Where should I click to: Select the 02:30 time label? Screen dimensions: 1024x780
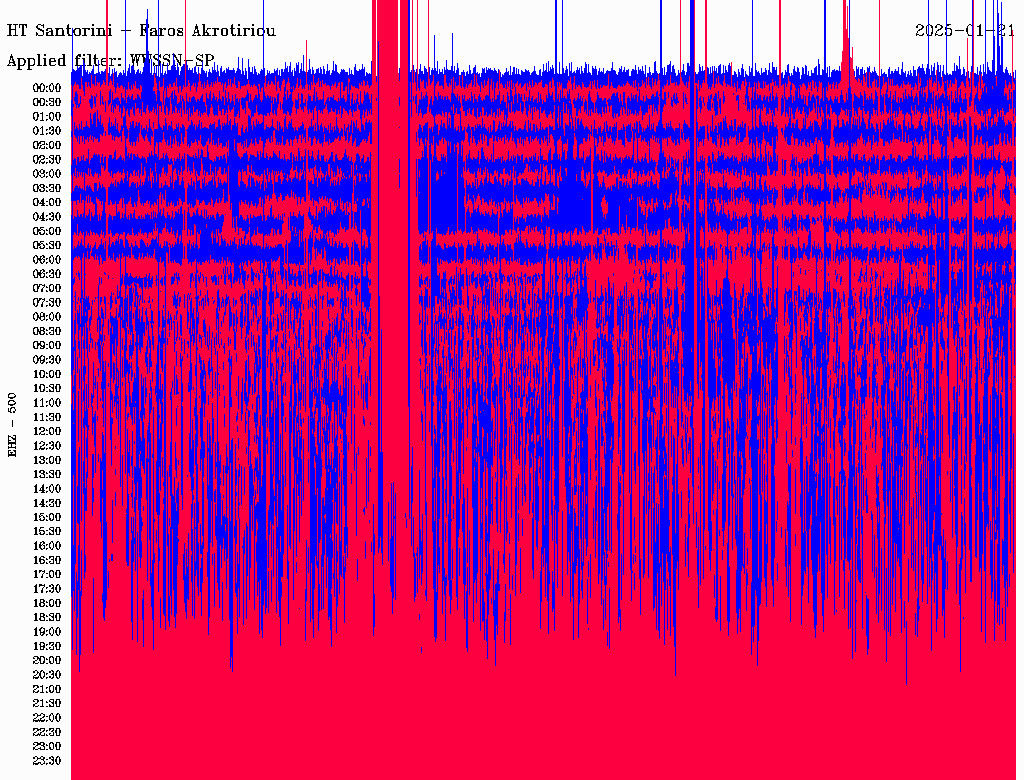tap(47, 159)
